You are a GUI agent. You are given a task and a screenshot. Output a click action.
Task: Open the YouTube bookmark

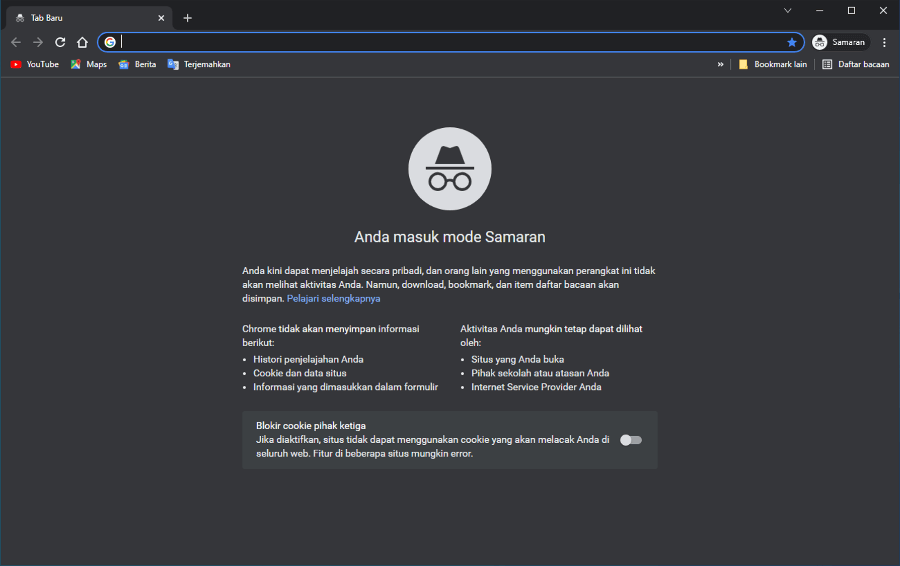tap(35, 64)
